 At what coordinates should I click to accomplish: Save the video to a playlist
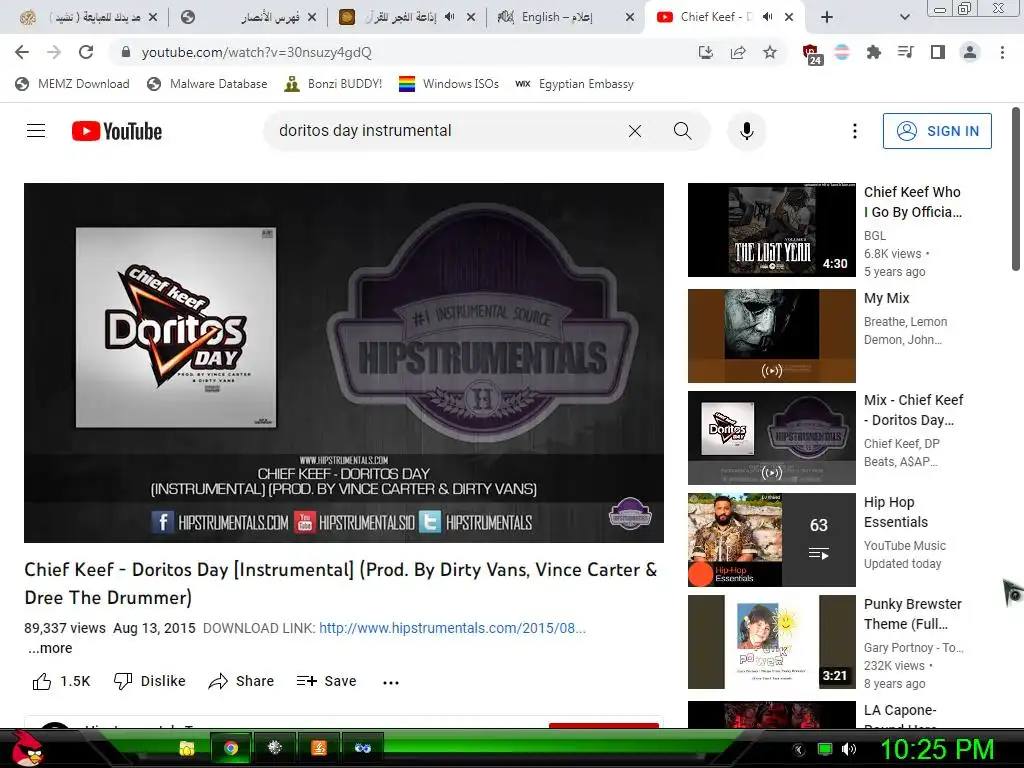[326, 681]
